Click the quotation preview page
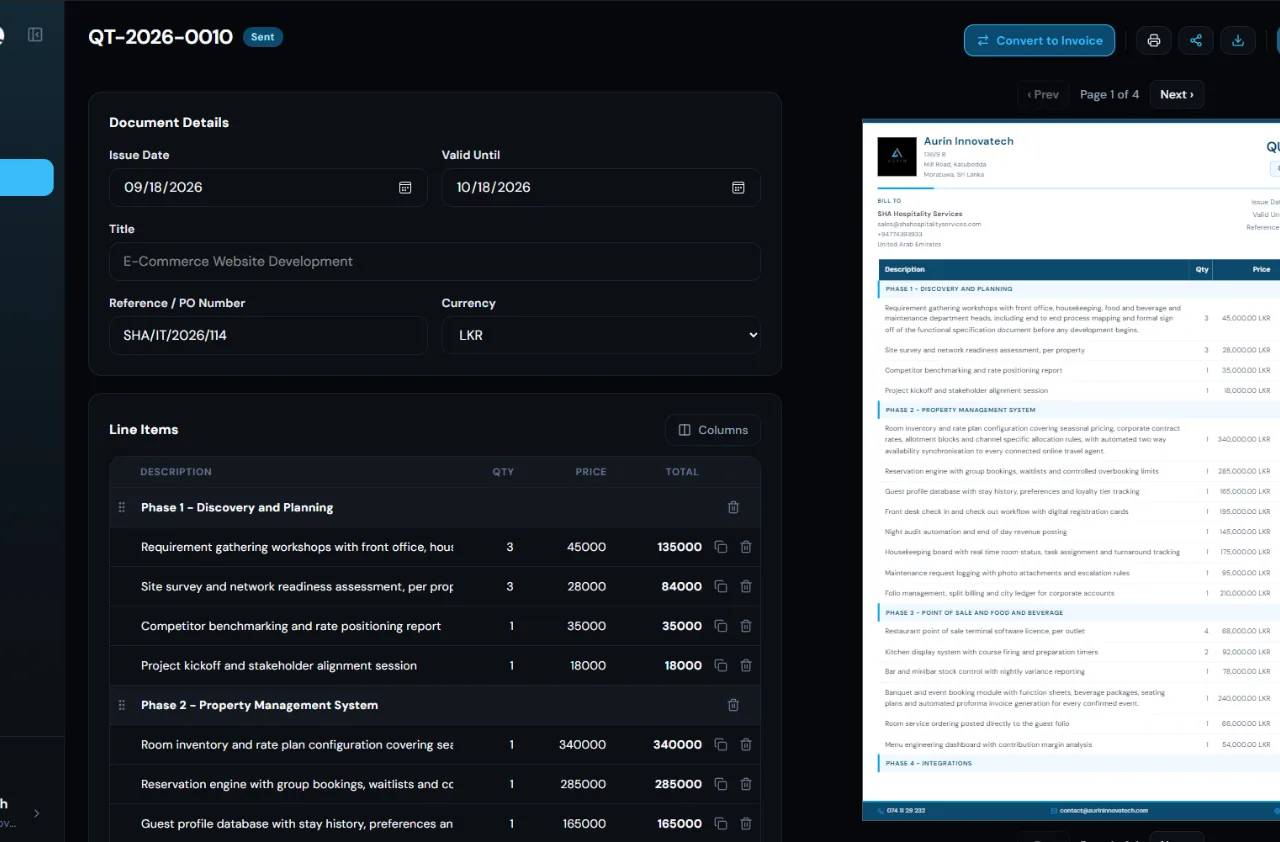Viewport: 1280px width, 842px height. (x=1071, y=470)
